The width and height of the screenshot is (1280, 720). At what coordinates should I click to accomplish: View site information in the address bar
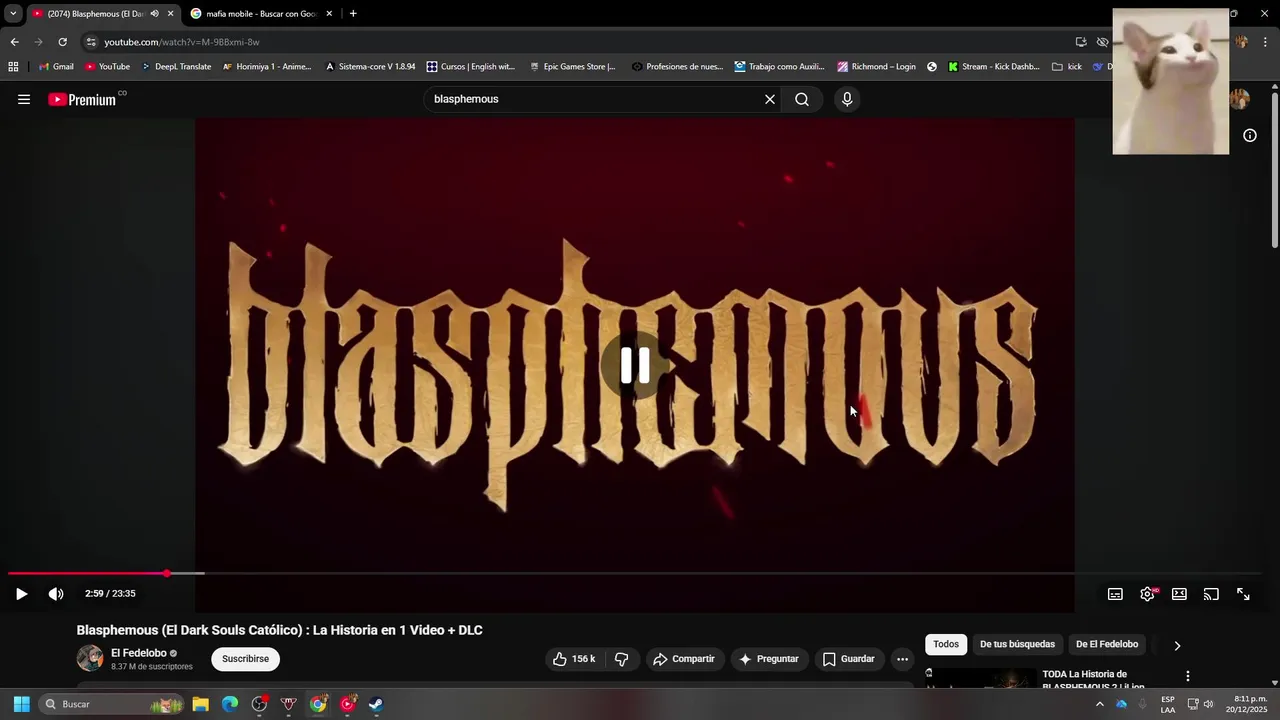[x=91, y=42]
